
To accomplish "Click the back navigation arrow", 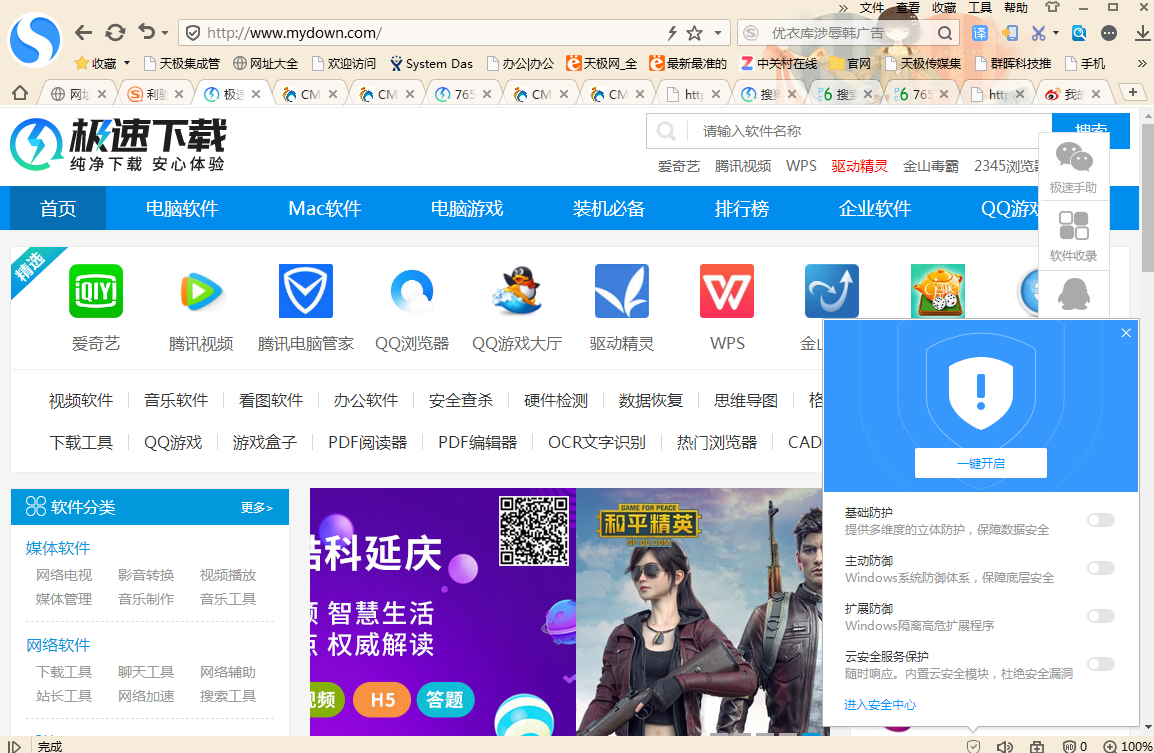I will tap(84, 32).
